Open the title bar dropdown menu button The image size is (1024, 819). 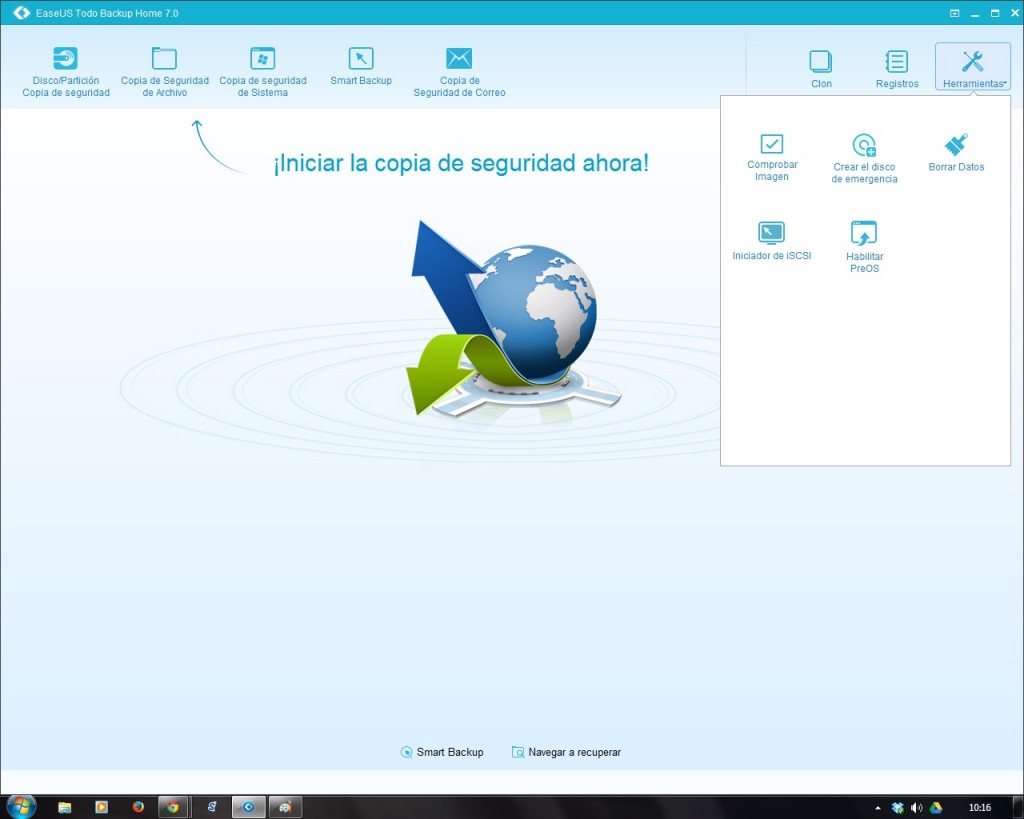coord(954,13)
